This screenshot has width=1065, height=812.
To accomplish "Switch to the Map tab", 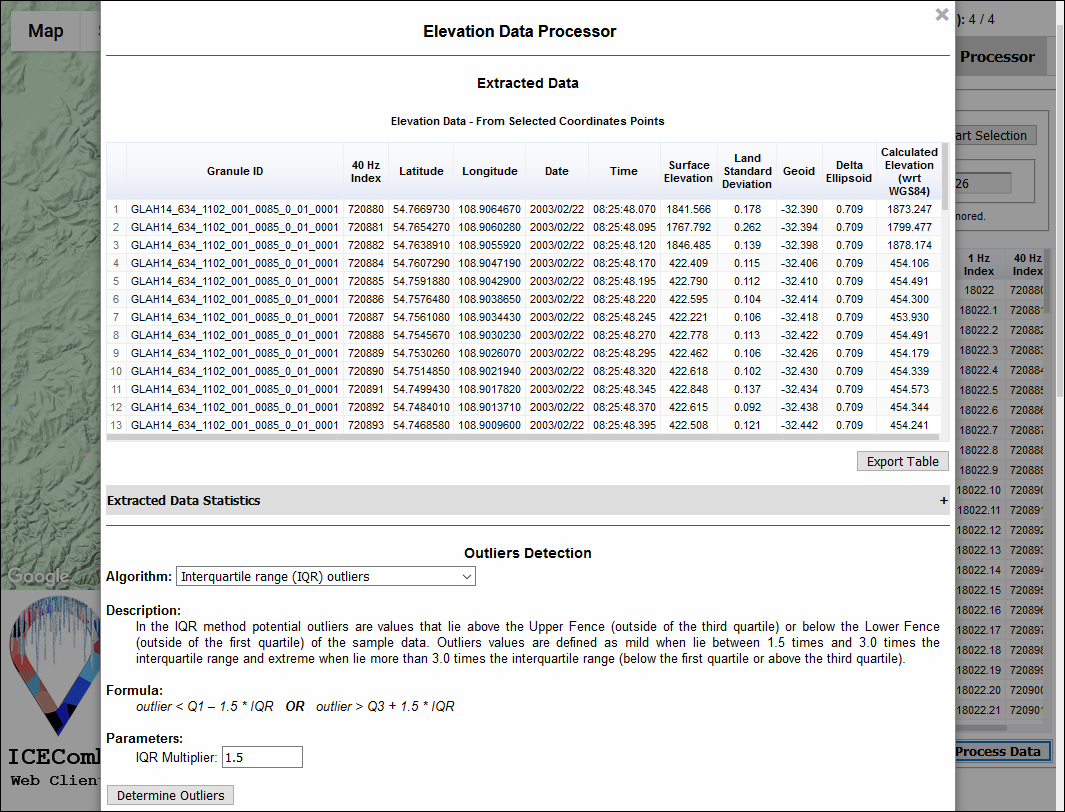I will [46, 31].
